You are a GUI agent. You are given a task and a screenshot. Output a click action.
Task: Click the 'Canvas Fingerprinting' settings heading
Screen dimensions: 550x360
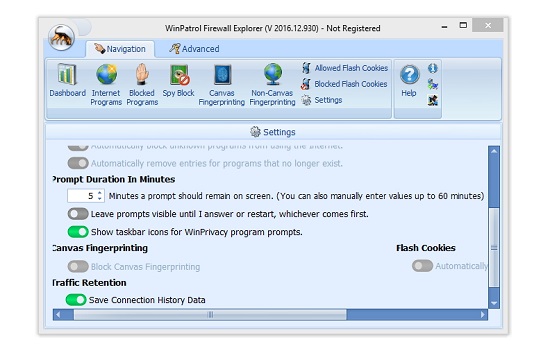click(x=100, y=248)
